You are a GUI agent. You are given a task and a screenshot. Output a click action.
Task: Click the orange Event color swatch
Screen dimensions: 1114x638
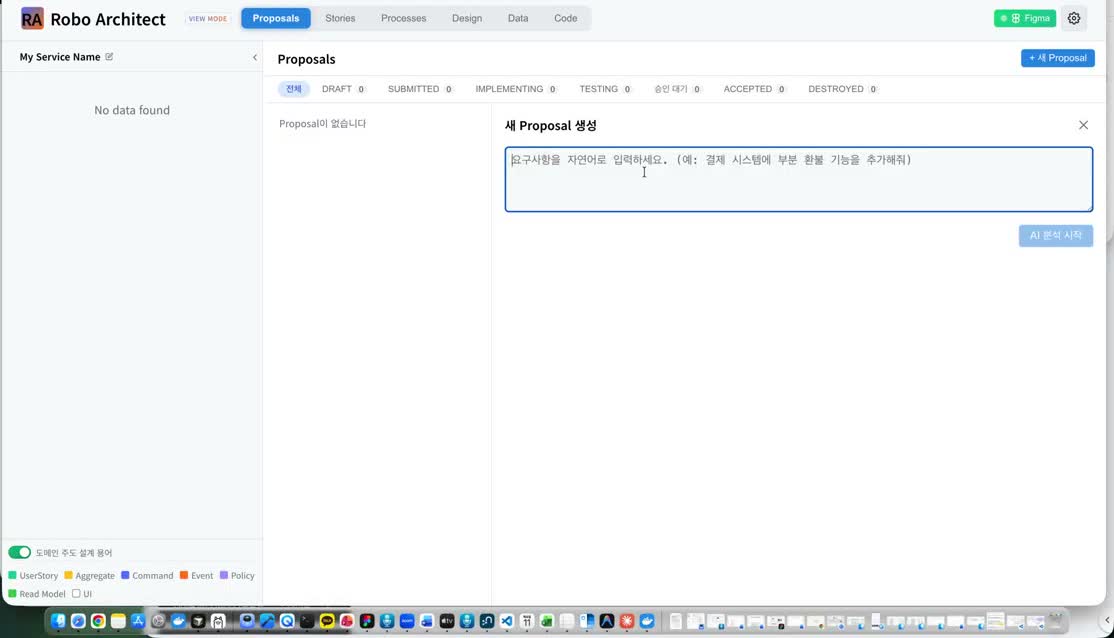coord(184,575)
